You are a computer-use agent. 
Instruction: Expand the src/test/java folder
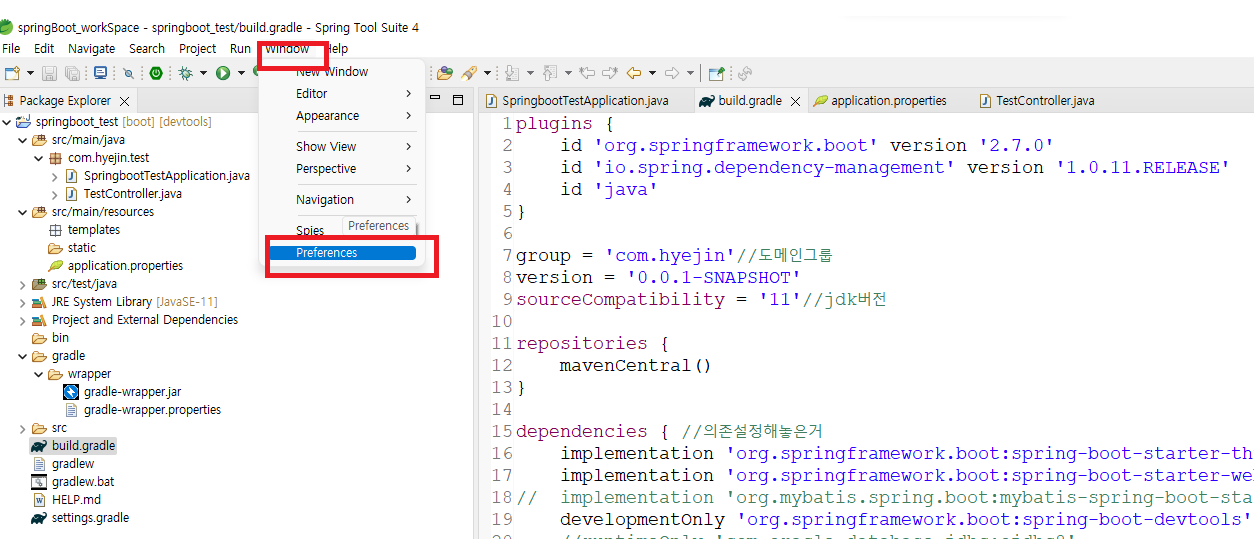tap(23, 284)
